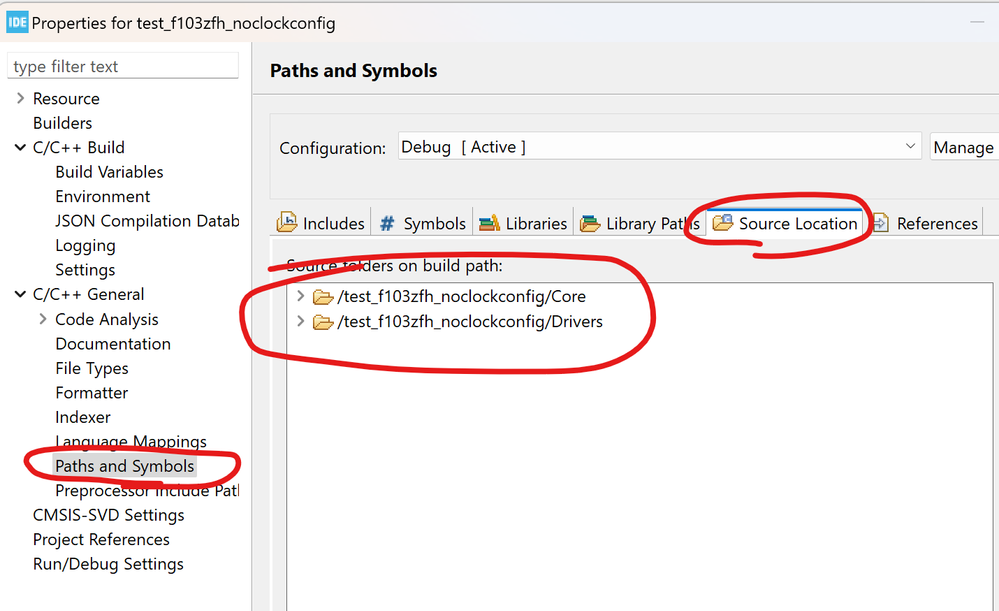The height and width of the screenshot is (611, 999).
Task: Click the type filter text field
Action: 123,66
